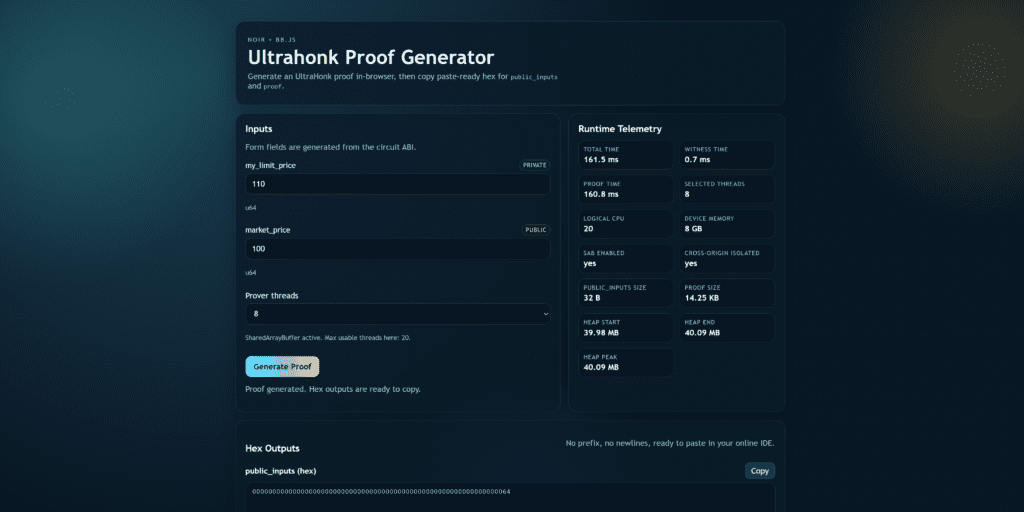Copy the public_inputs hex output

pyautogui.click(x=759, y=471)
